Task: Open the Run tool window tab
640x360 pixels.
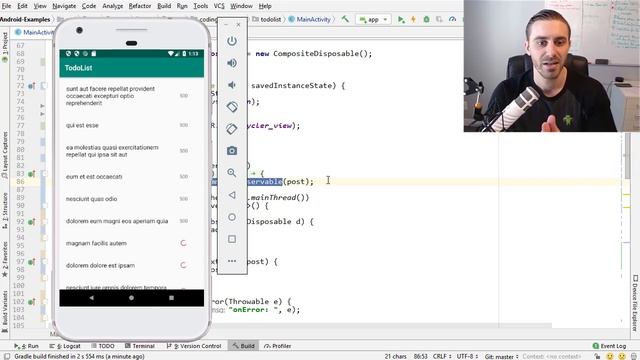Action: (27, 346)
